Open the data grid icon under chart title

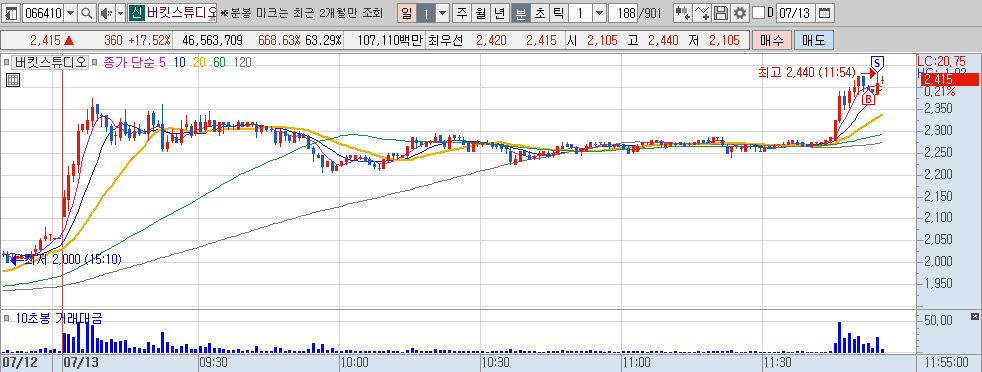pyautogui.click(x=13, y=80)
